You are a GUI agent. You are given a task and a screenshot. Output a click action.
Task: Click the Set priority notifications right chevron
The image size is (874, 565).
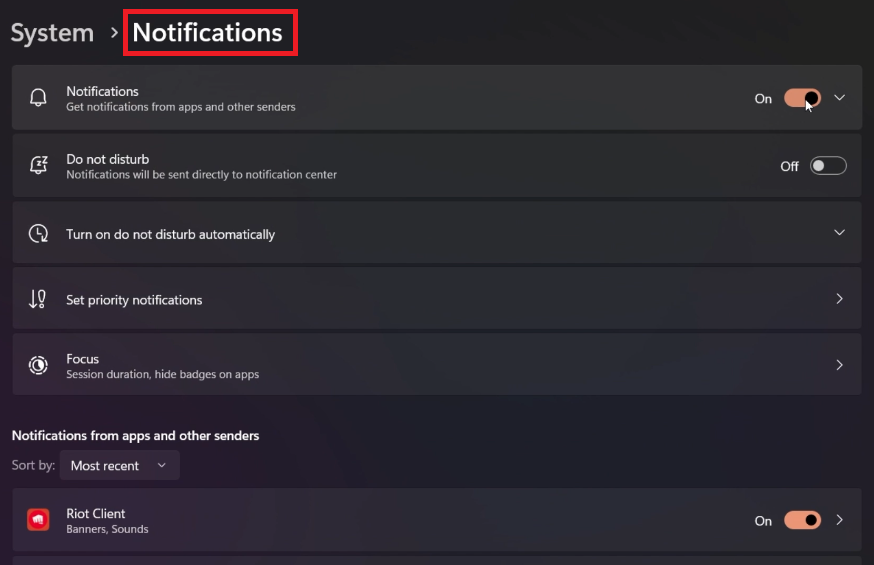(840, 299)
